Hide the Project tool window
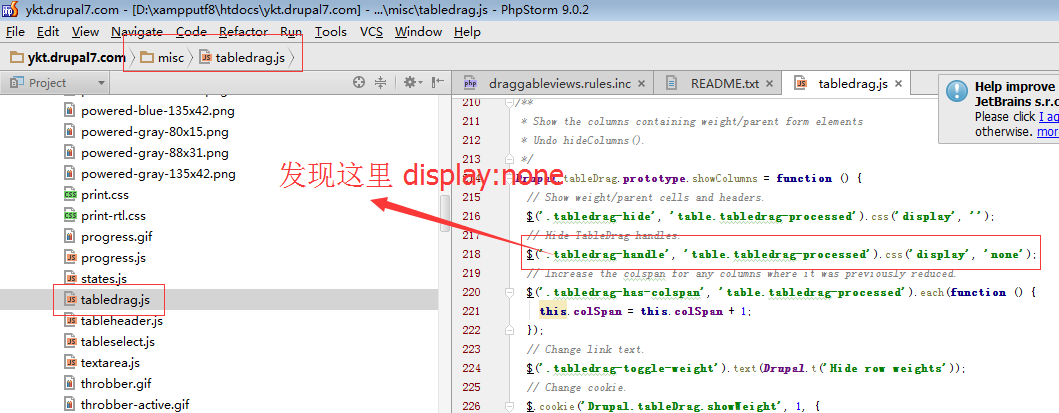 [438, 82]
